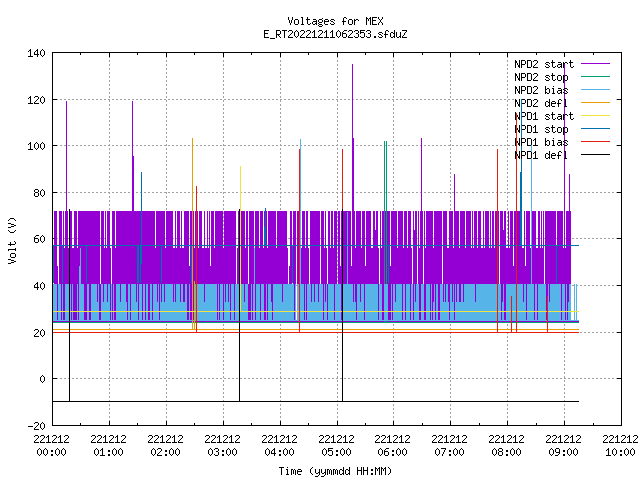Click the Time (yymmdd HH:MM) axis label
The width and height of the screenshot is (640, 480).
[x=335, y=471]
